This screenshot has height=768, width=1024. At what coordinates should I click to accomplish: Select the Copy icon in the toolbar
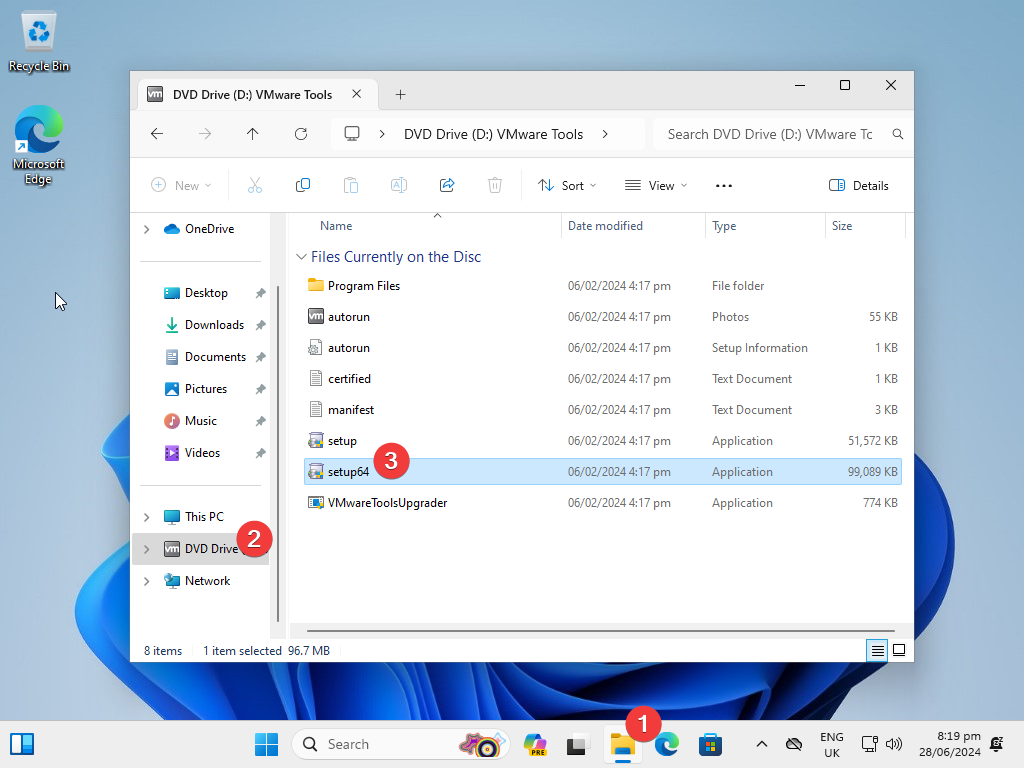pyautogui.click(x=303, y=185)
